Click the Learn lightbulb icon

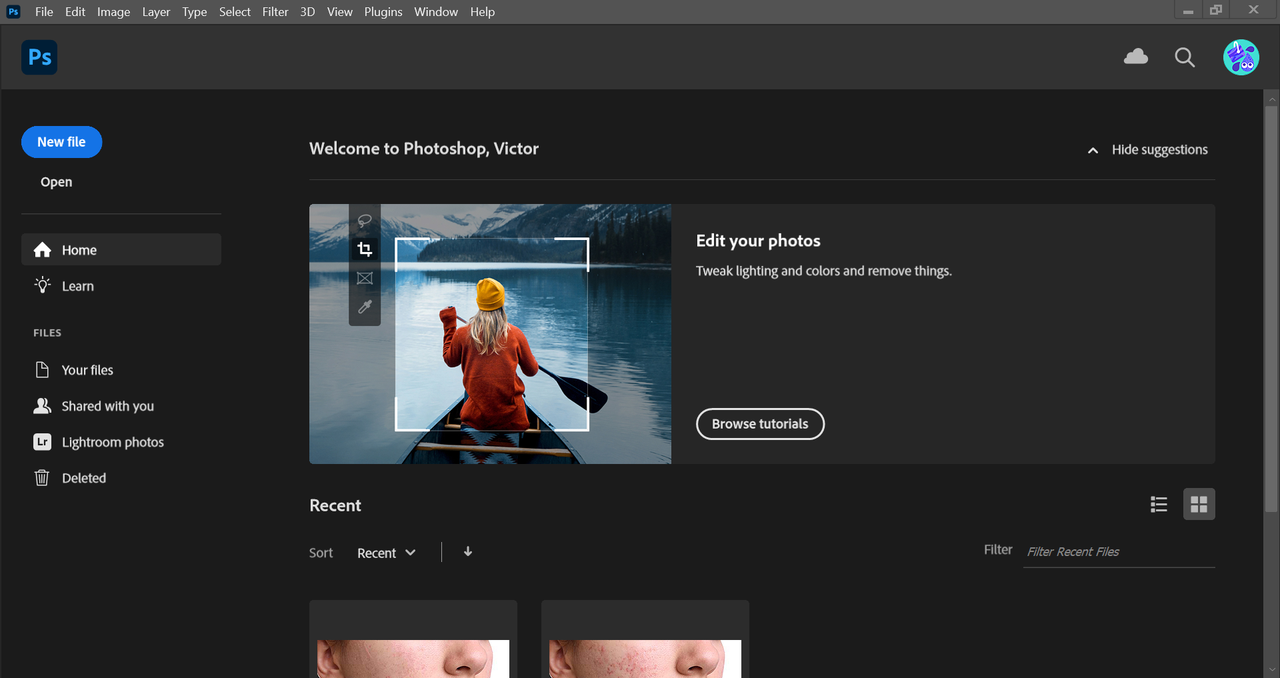(42, 286)
